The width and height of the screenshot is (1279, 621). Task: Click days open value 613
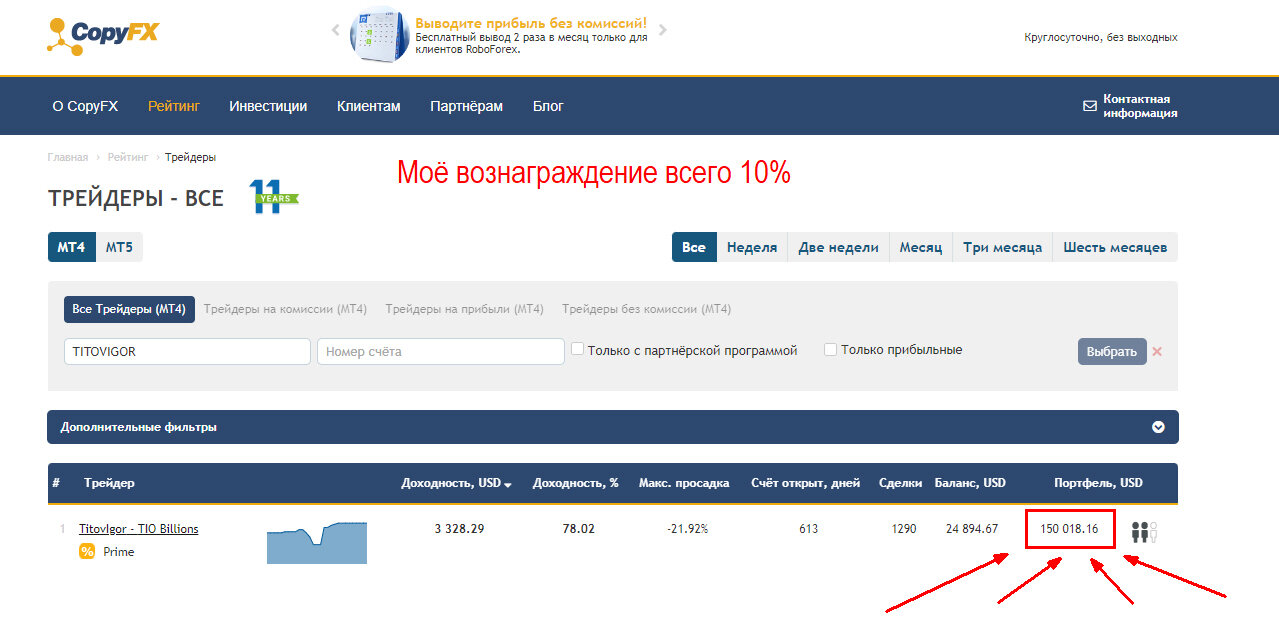coord(807,529)
